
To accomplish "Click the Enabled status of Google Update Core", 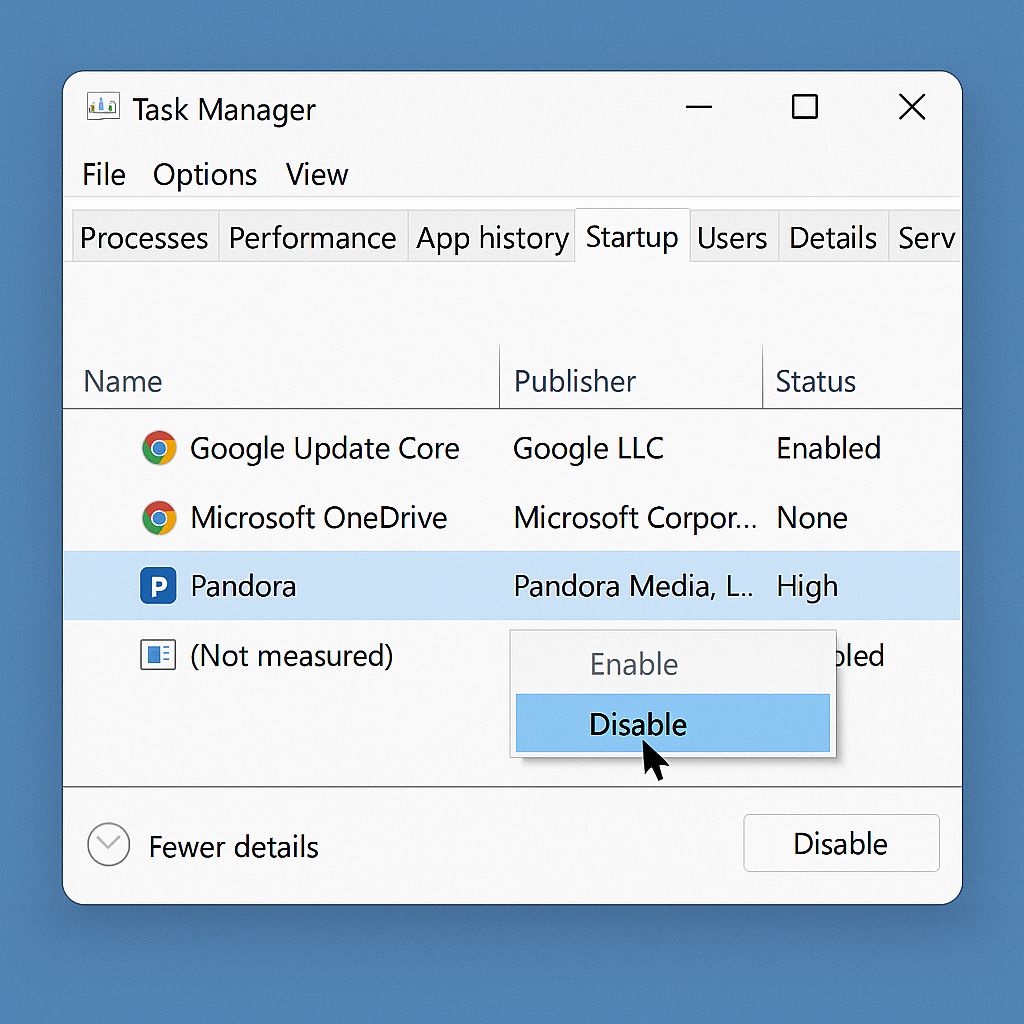I will point(829,449).
